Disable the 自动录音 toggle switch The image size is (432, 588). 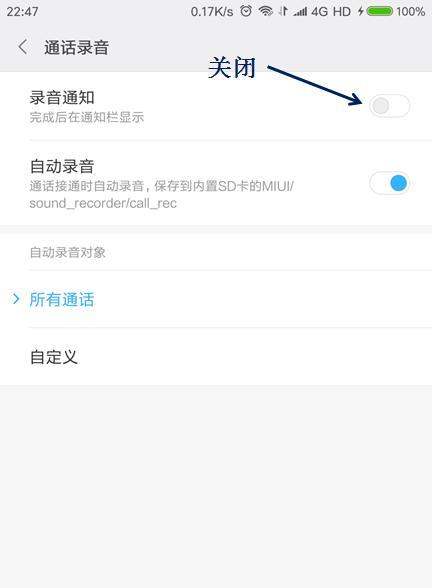(389, 183)
